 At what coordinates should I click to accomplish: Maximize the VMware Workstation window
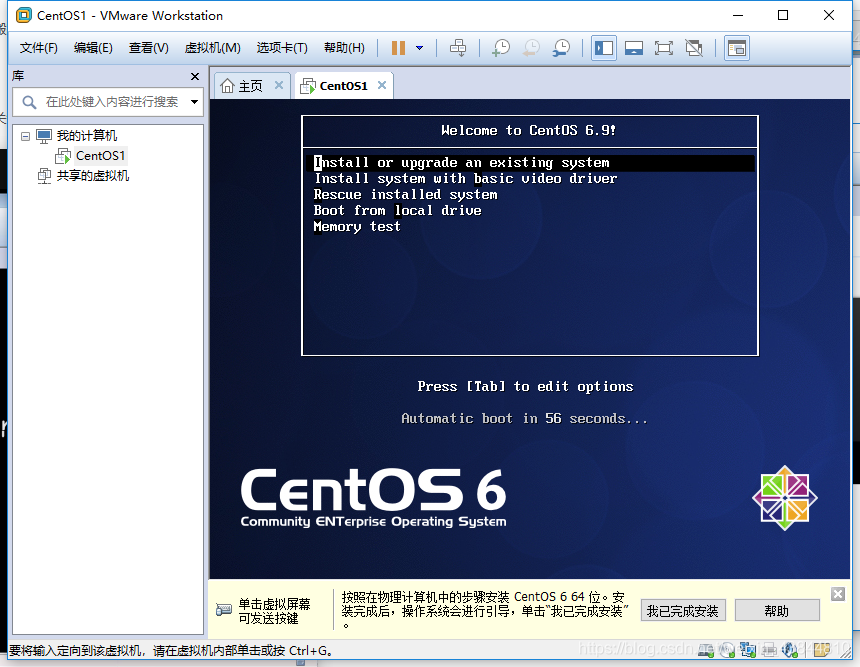click(783, 15)
